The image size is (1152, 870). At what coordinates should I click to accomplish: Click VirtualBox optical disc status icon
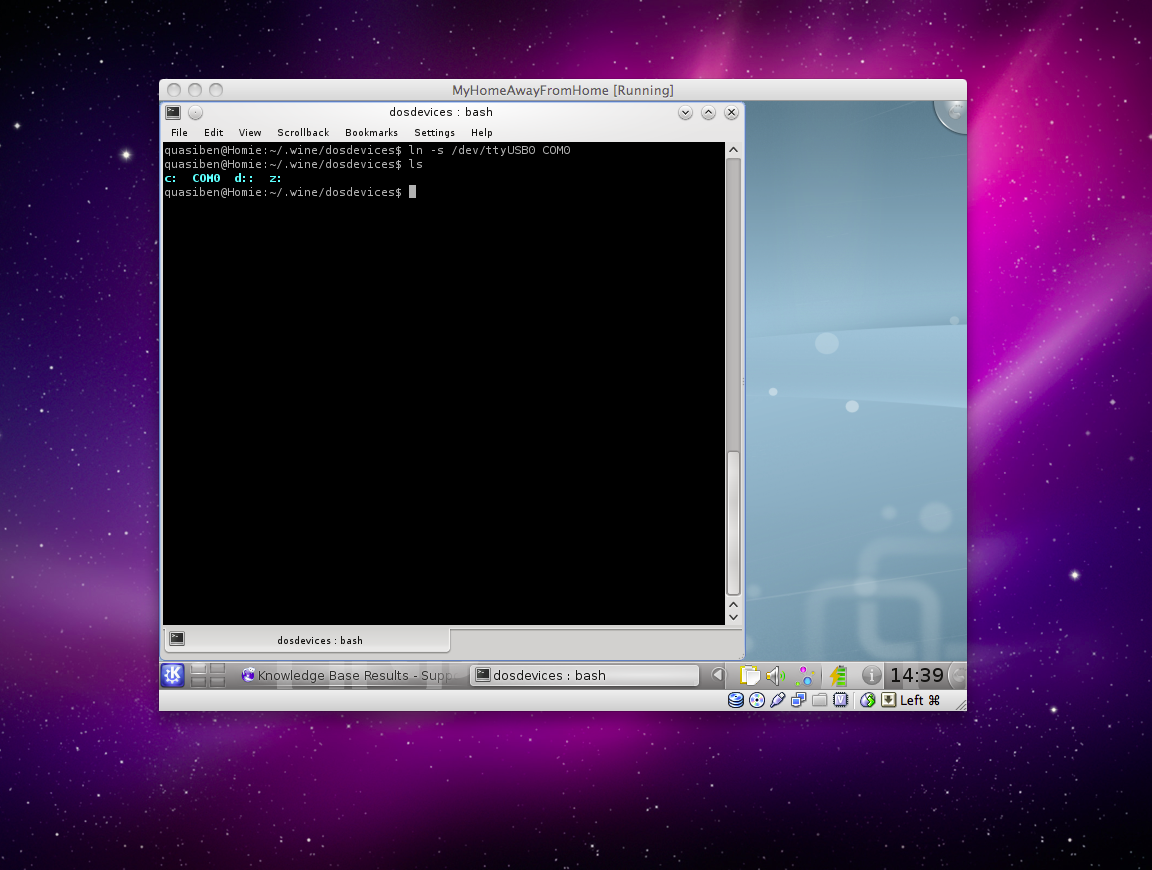point(757,700)
